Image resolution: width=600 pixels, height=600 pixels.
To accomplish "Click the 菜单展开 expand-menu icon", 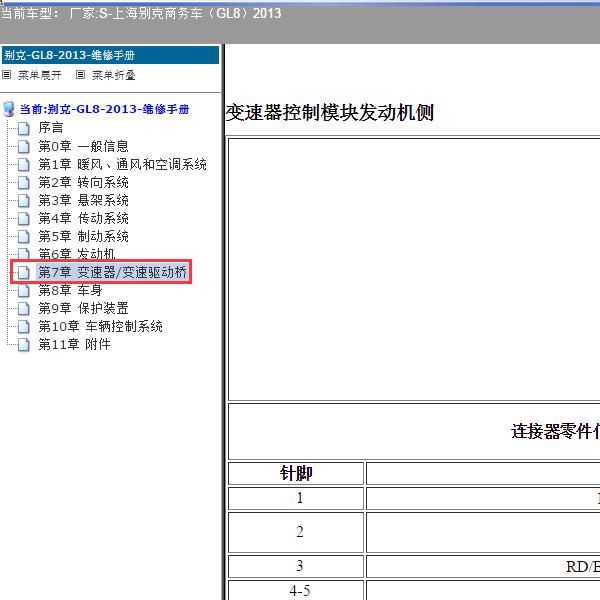I will coord(7,75).
